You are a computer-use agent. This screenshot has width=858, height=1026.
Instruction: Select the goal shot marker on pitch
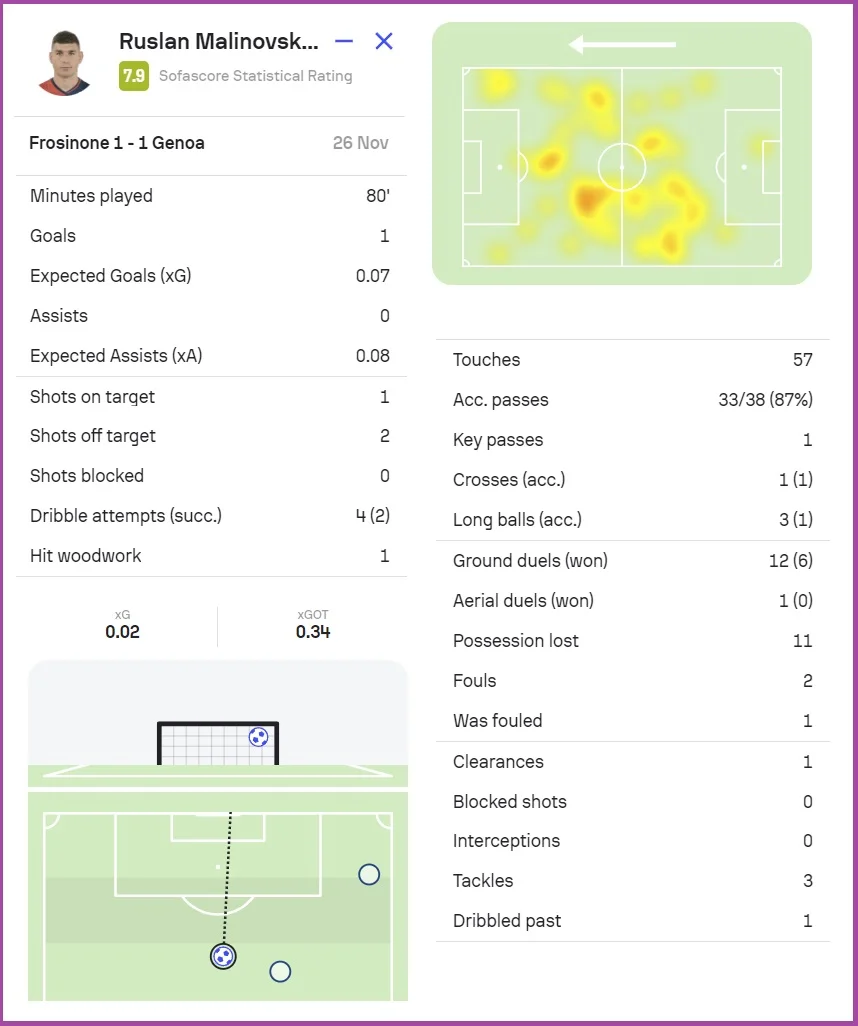click(x=223, y=957)
